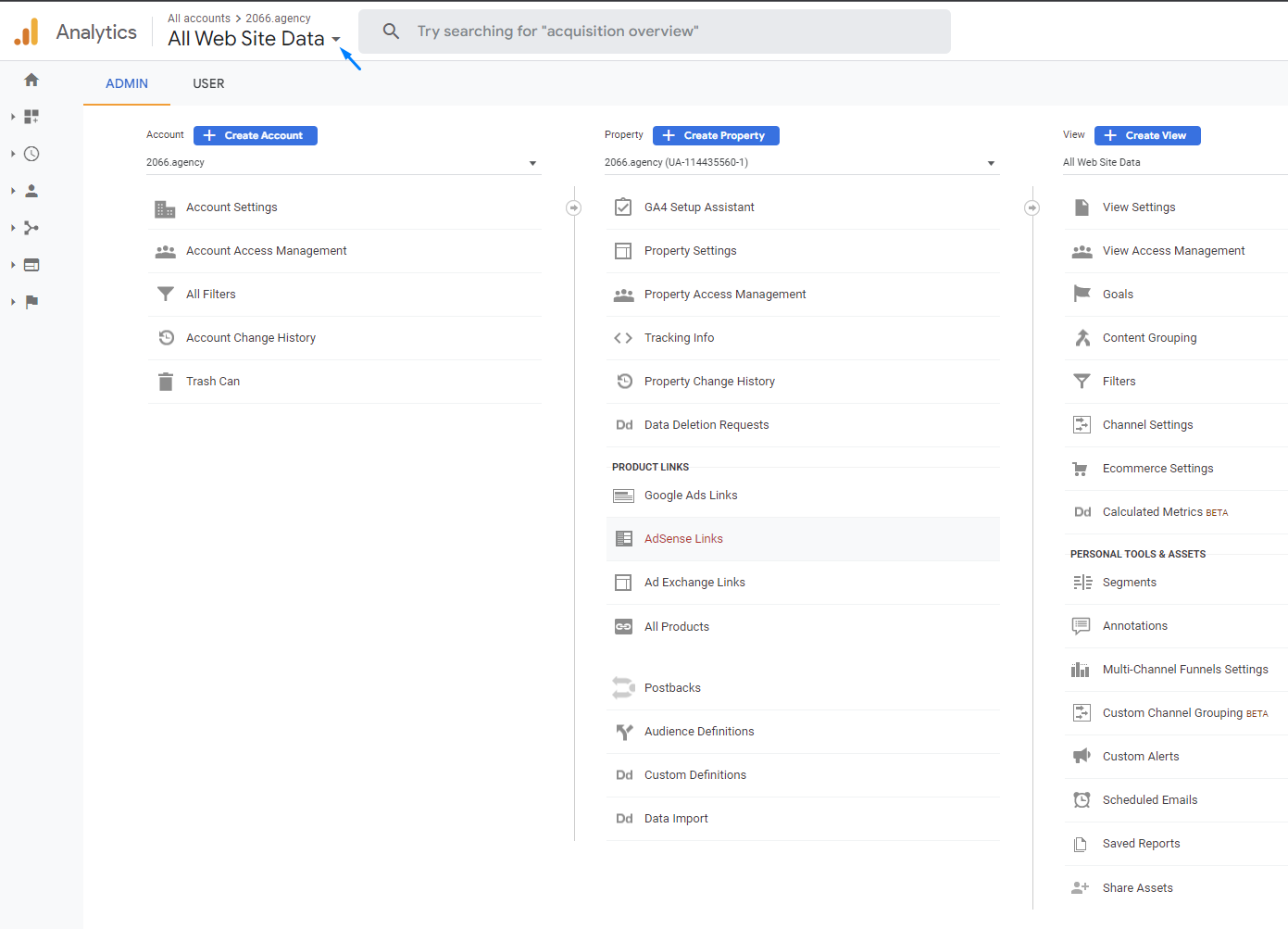Image resolution: width=1288 pixels, height=929 pixels.
Task: Click the Tracking Info code icon
Action: 623,338
